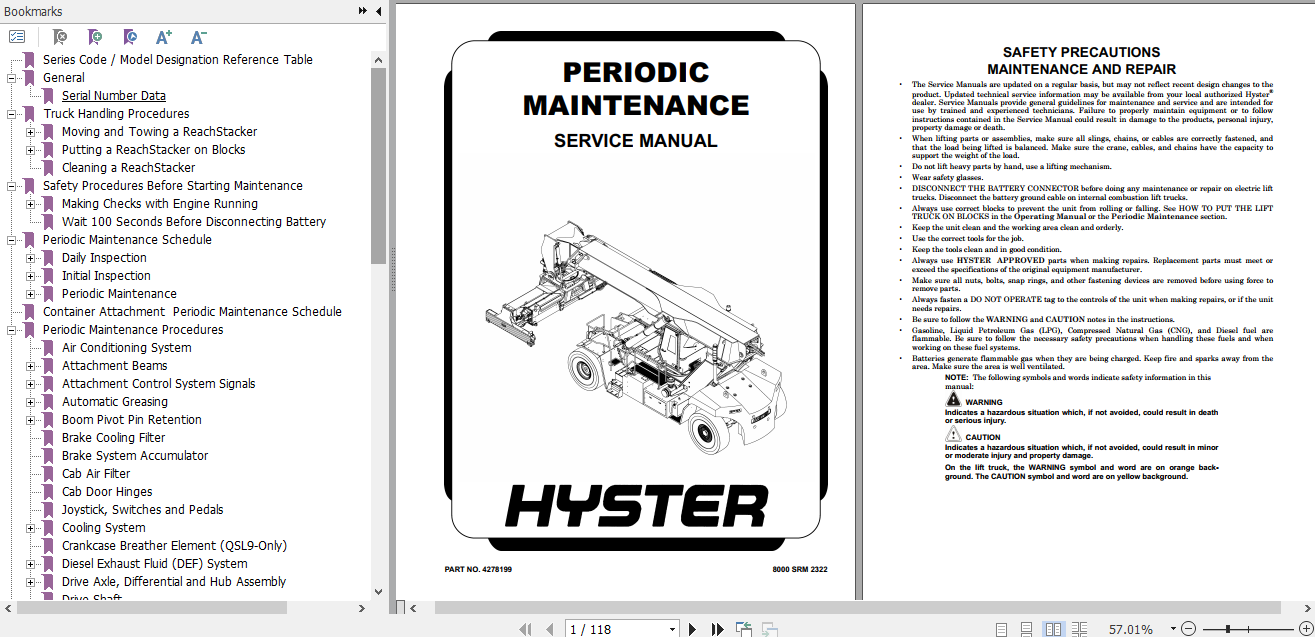
Task: Increase text size with the A+ icon
Action: point(163,36)
